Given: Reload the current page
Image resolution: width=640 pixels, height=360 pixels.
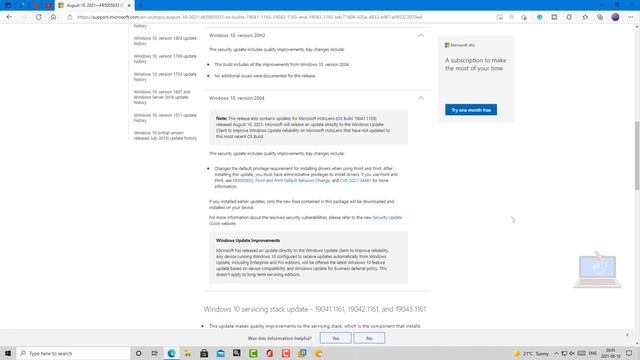Looking at the screenshot, I should [x=38, y=17].
